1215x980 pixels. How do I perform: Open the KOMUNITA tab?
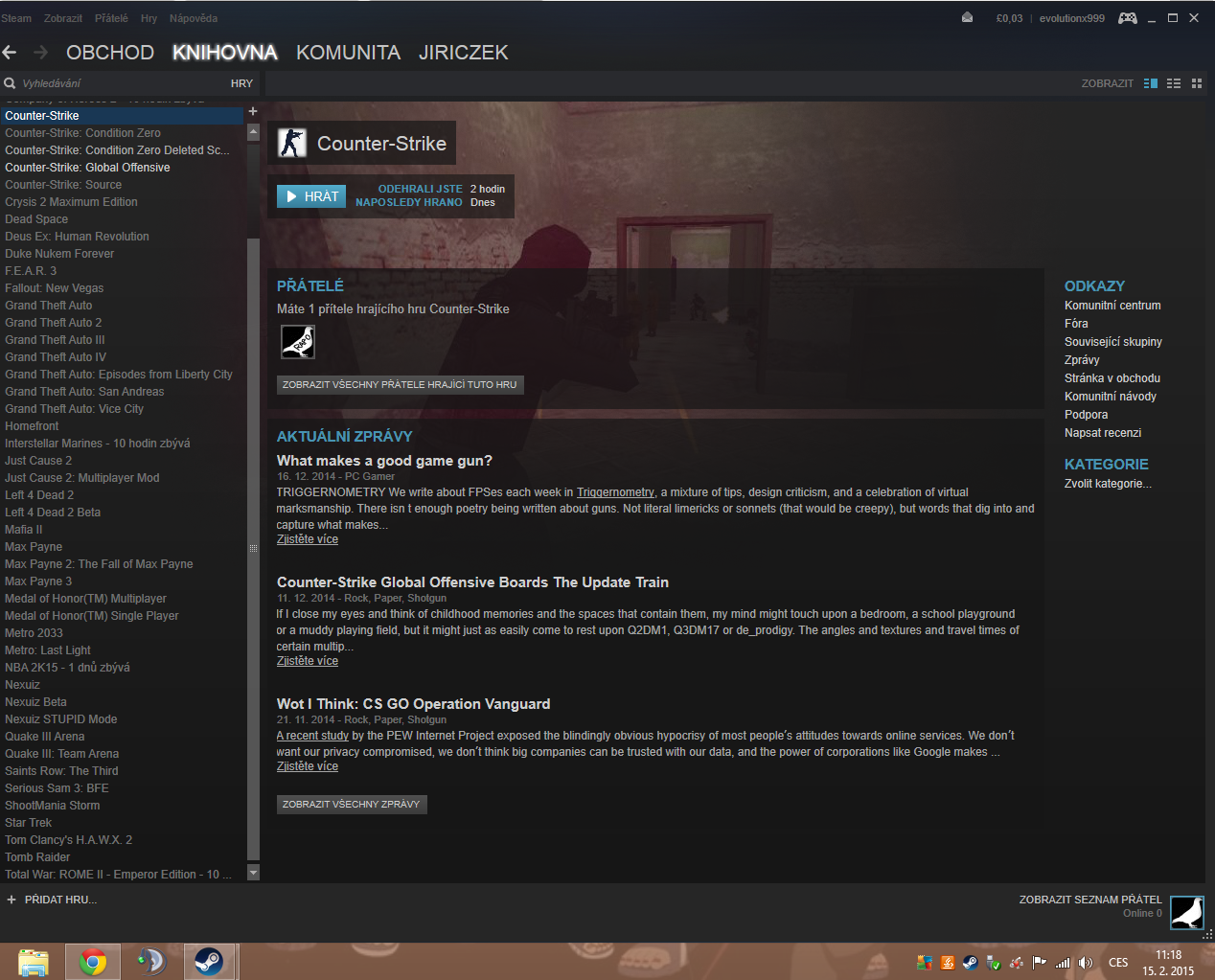click(x=348, y=53)
